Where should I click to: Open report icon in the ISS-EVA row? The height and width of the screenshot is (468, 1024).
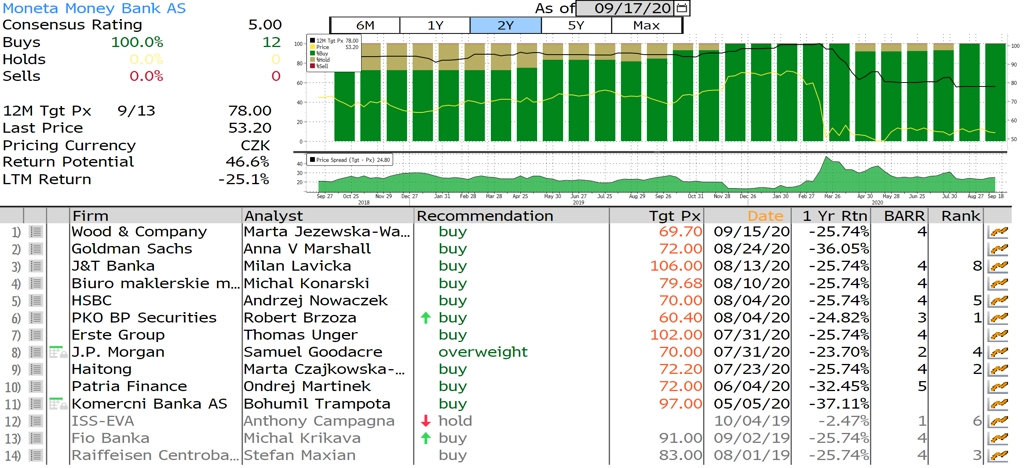36,421
